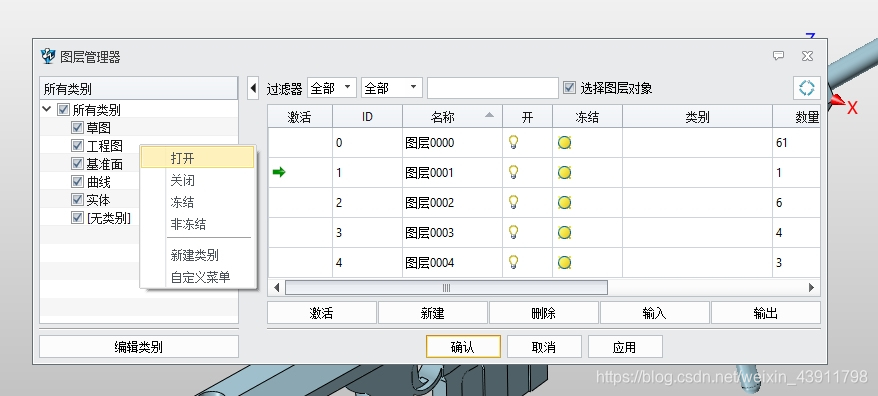
Task: Click the freeze circle icon for 图层0000
Action: pyautogui.click(x=564, y=143)
